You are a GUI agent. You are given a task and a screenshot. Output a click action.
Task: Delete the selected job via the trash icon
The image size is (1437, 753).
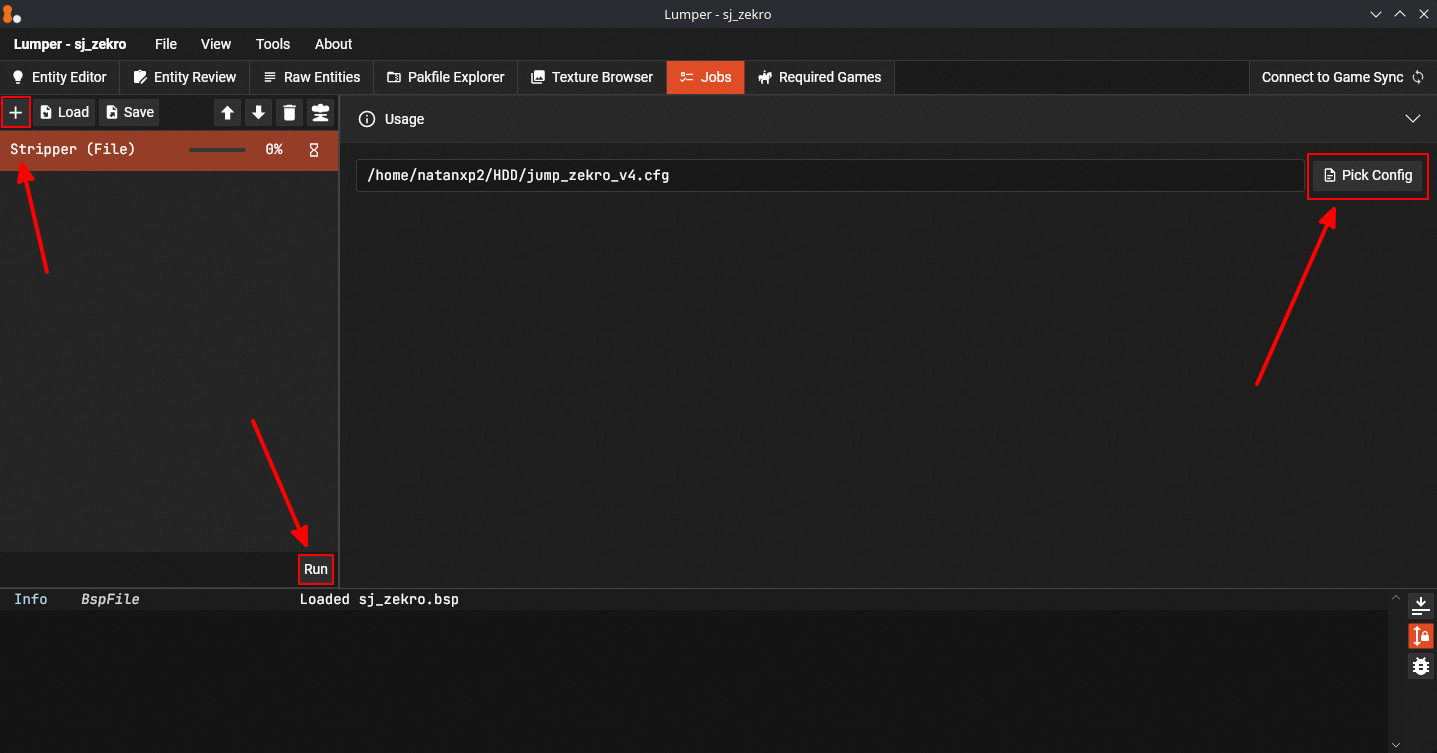click(289, 112)
